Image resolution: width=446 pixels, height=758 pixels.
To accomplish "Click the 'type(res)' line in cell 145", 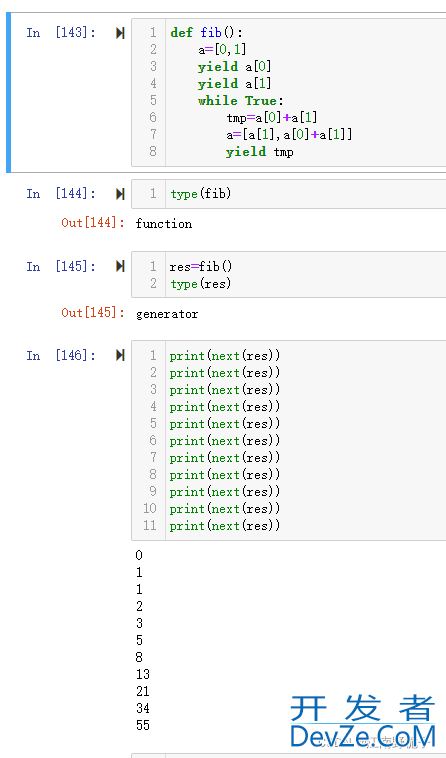I will [x=201, y=284].
